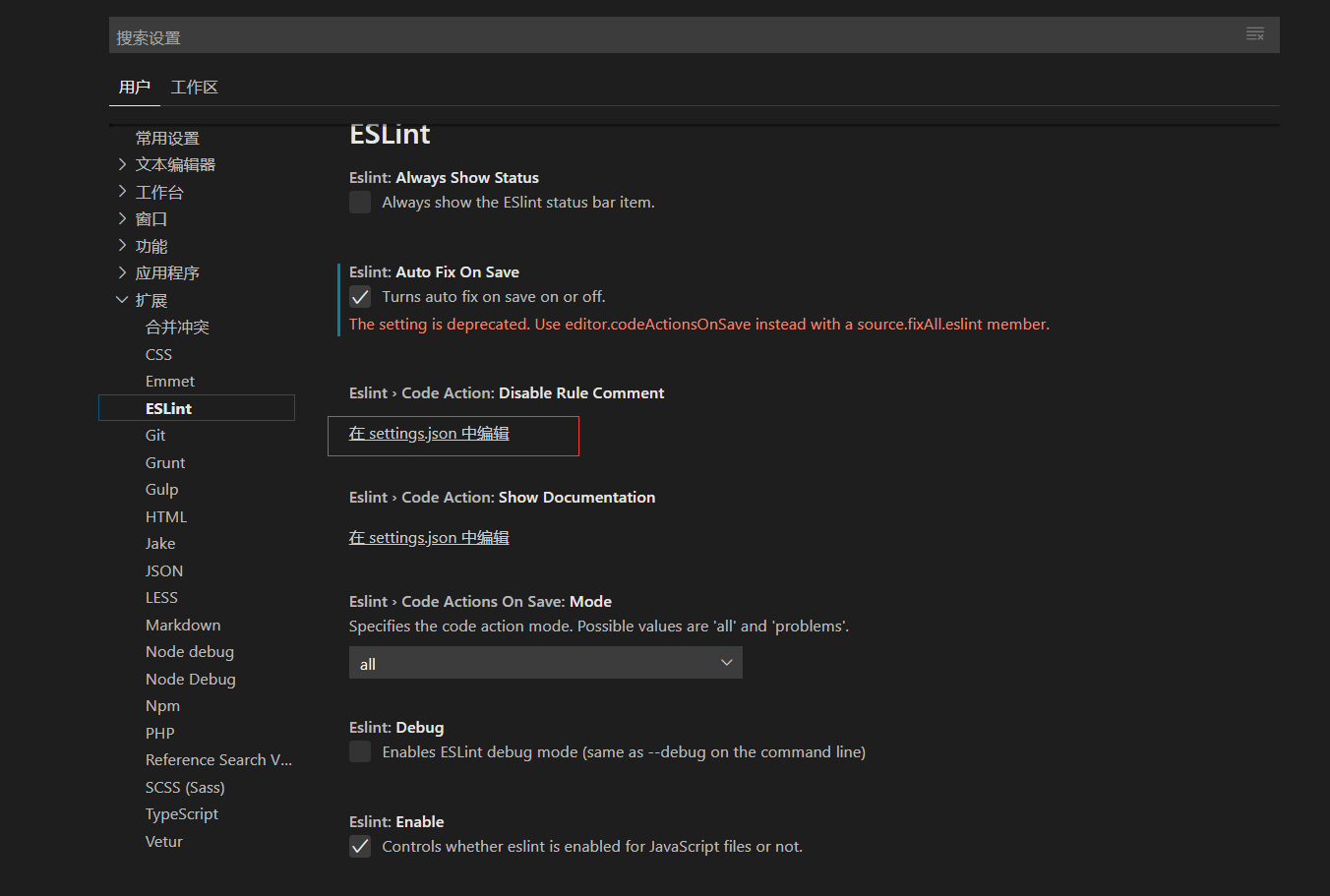Click settings.json edit link under Show Documentation
Viewport: 1330px width, 896px height.
coord(429,537)
